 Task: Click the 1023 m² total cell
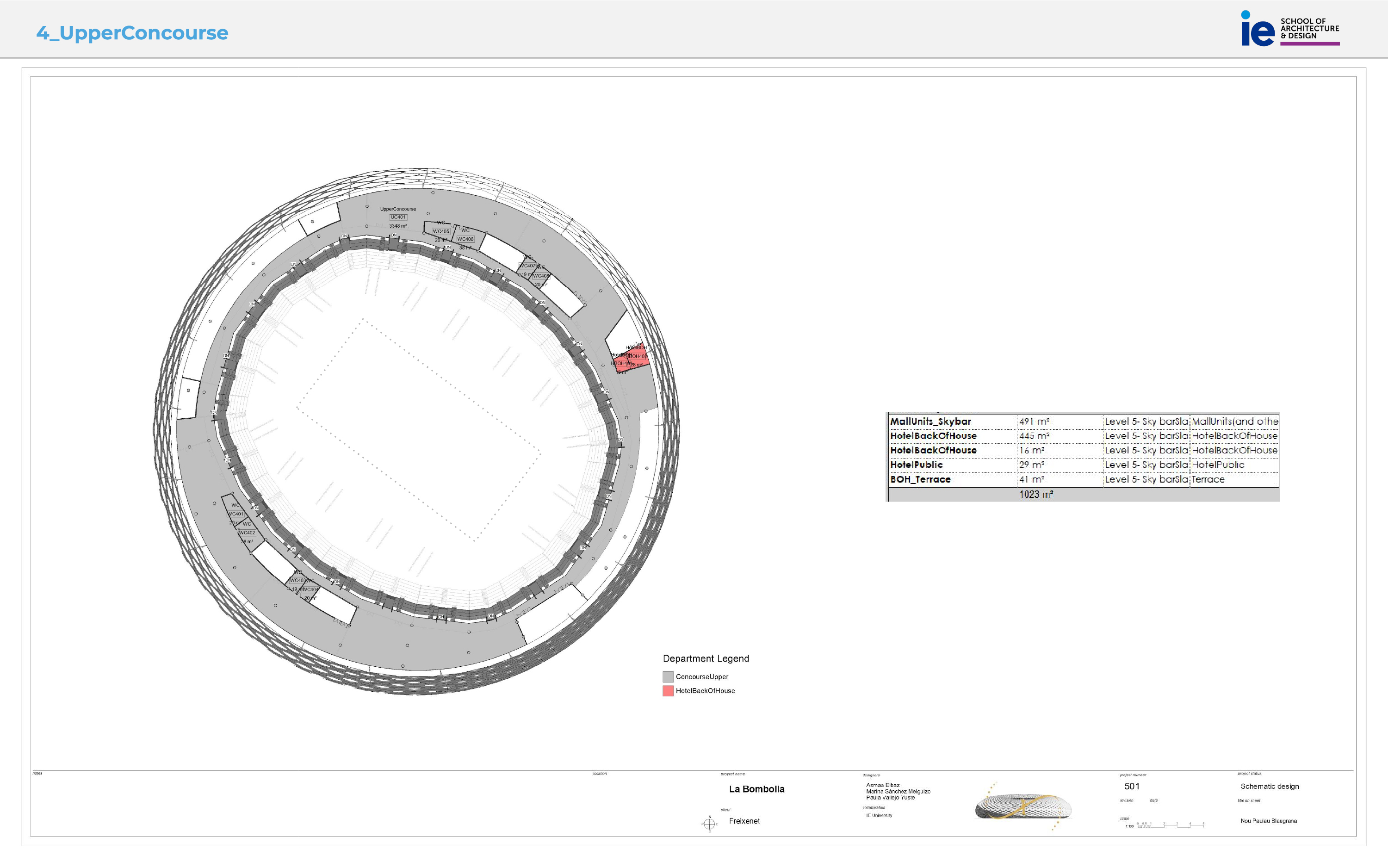1035,494
